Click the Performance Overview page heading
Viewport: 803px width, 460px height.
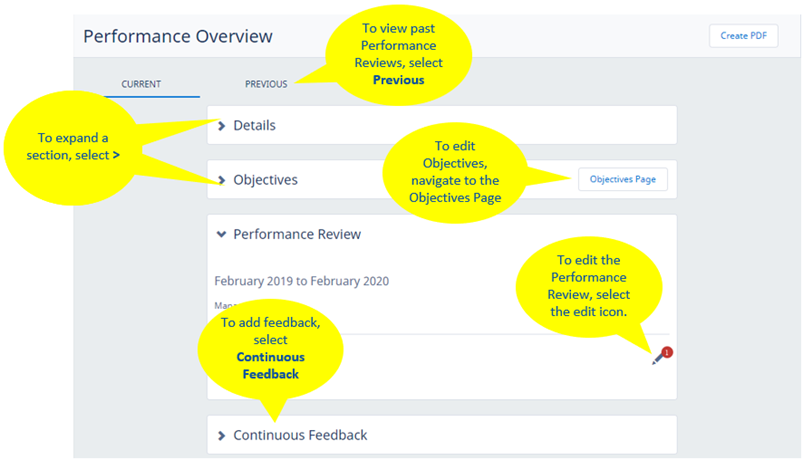point(177,37)
